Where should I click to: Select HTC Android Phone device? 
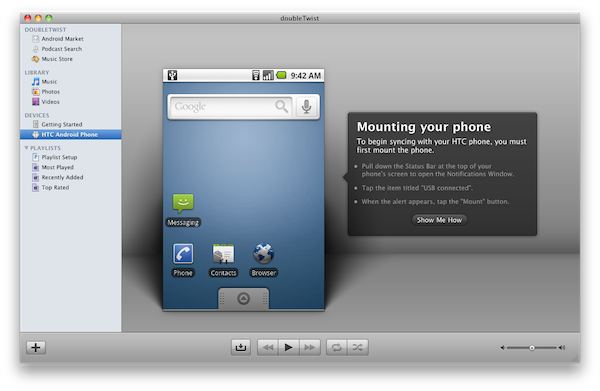pyautogui.click(x=71, y=134)
